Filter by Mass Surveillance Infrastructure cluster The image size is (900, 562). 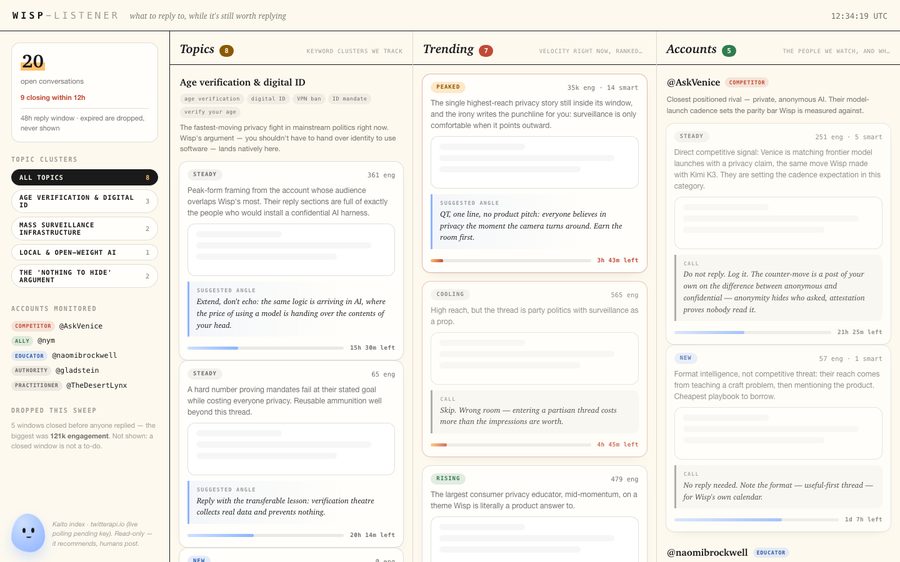(x=84, y=228)
